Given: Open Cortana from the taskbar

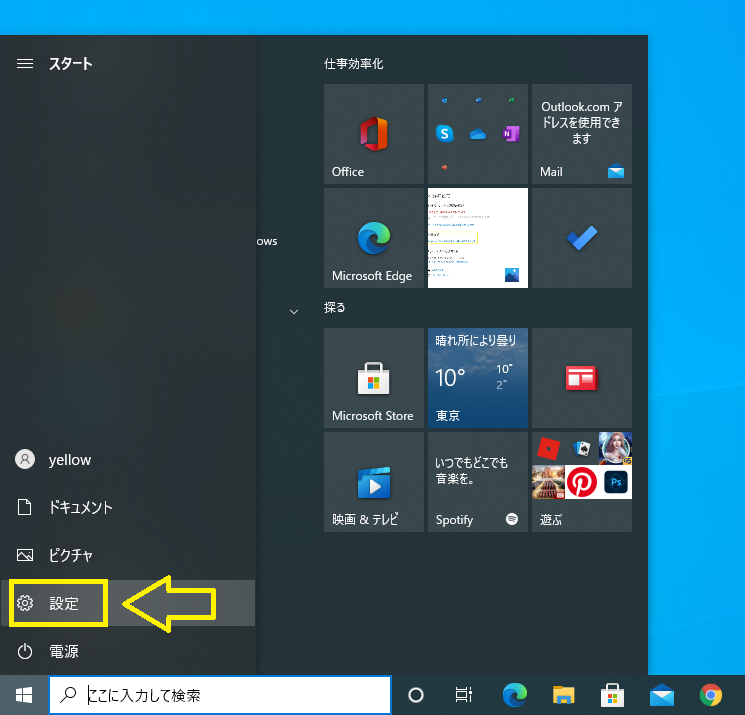Looking at the screenshot, I should coord(416,695).
